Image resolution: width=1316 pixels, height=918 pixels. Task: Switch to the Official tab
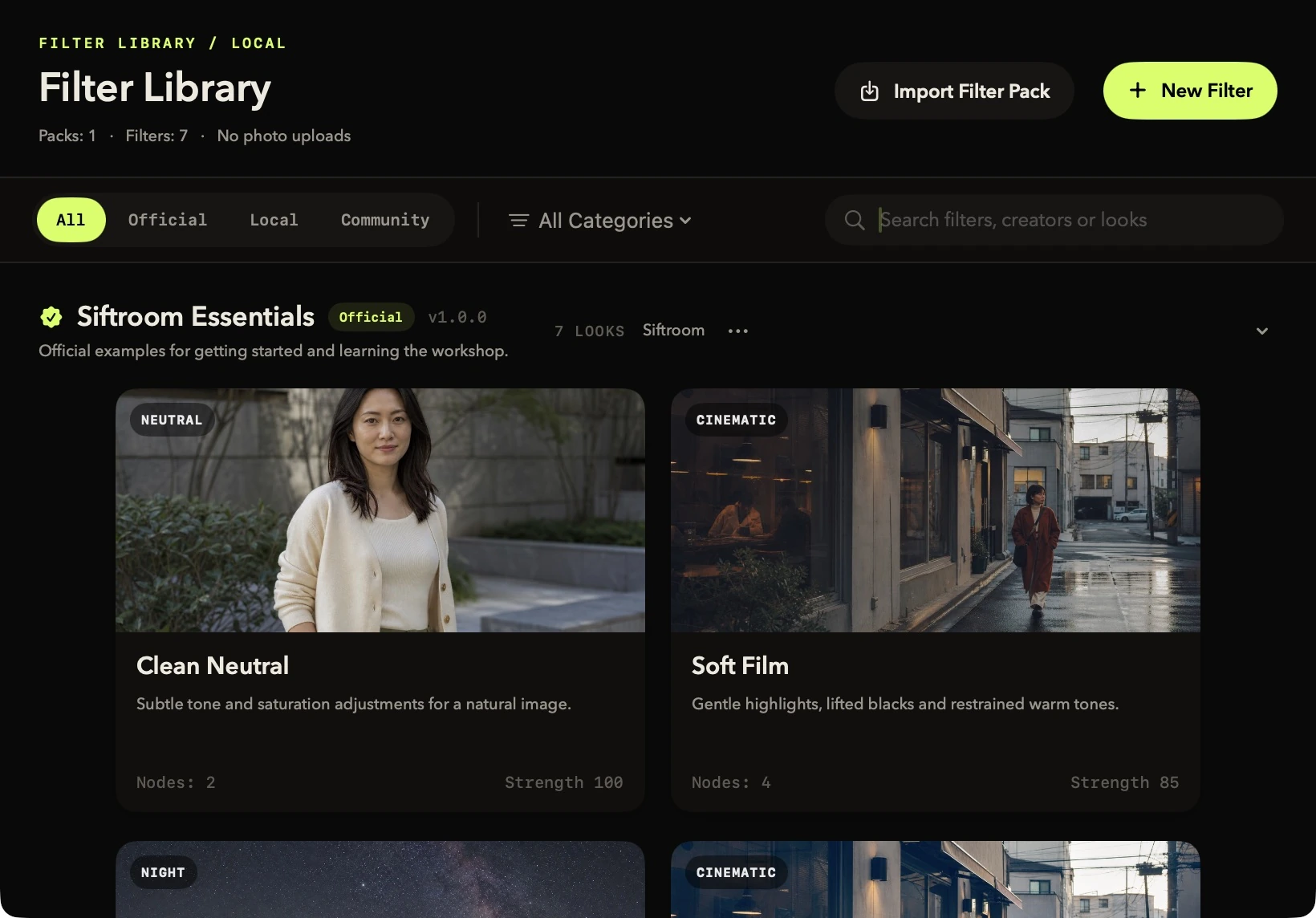(168, 220)
